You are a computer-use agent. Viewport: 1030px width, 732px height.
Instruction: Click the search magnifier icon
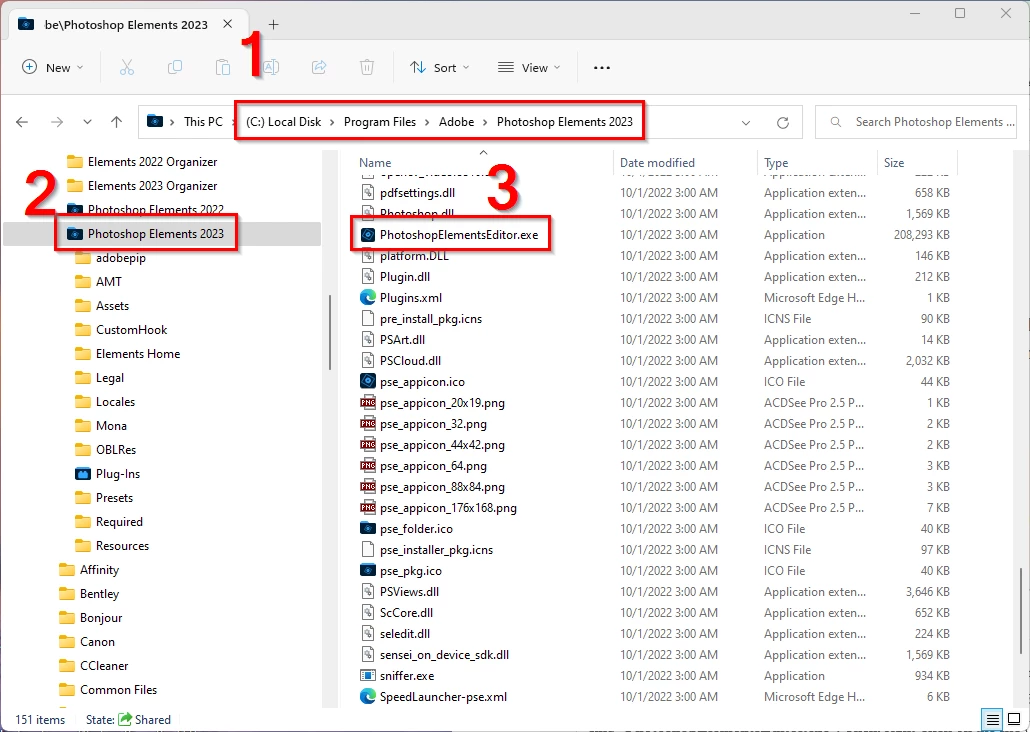(836, 122)
